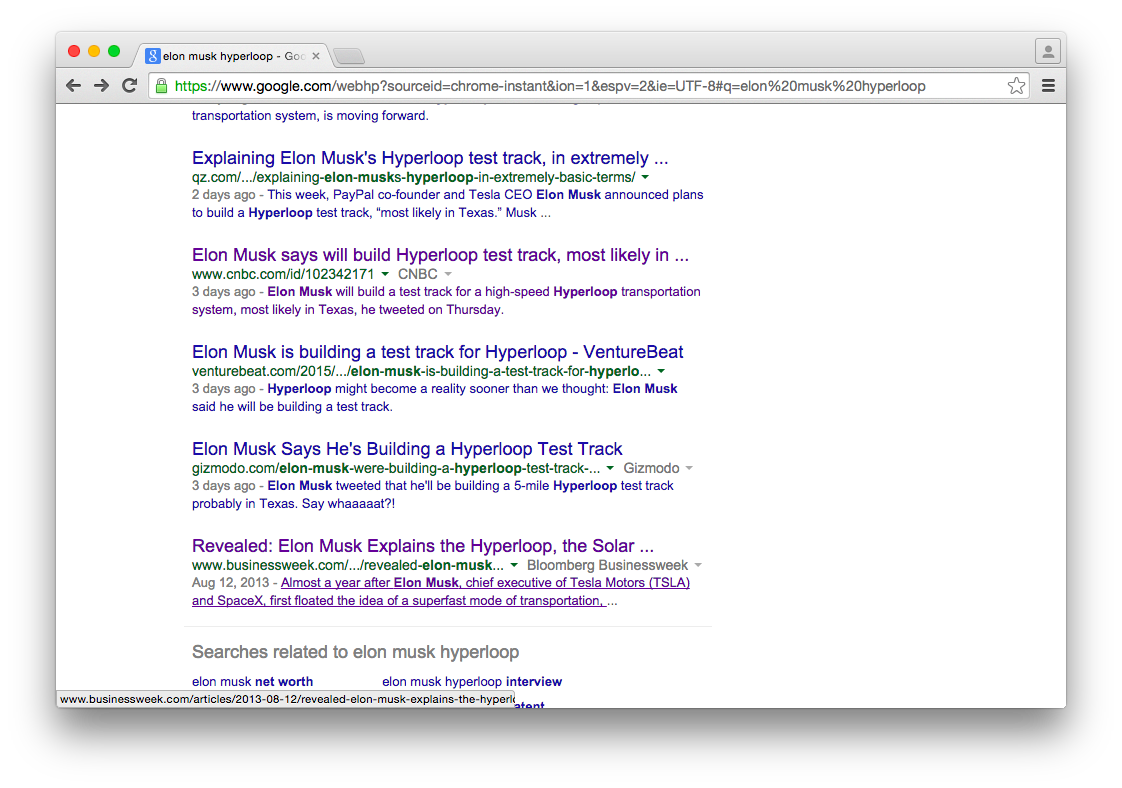Click the elon musk net worth related search
Image resolution: width=1122 pixels, height=788 pixels.
pos(253,681)
